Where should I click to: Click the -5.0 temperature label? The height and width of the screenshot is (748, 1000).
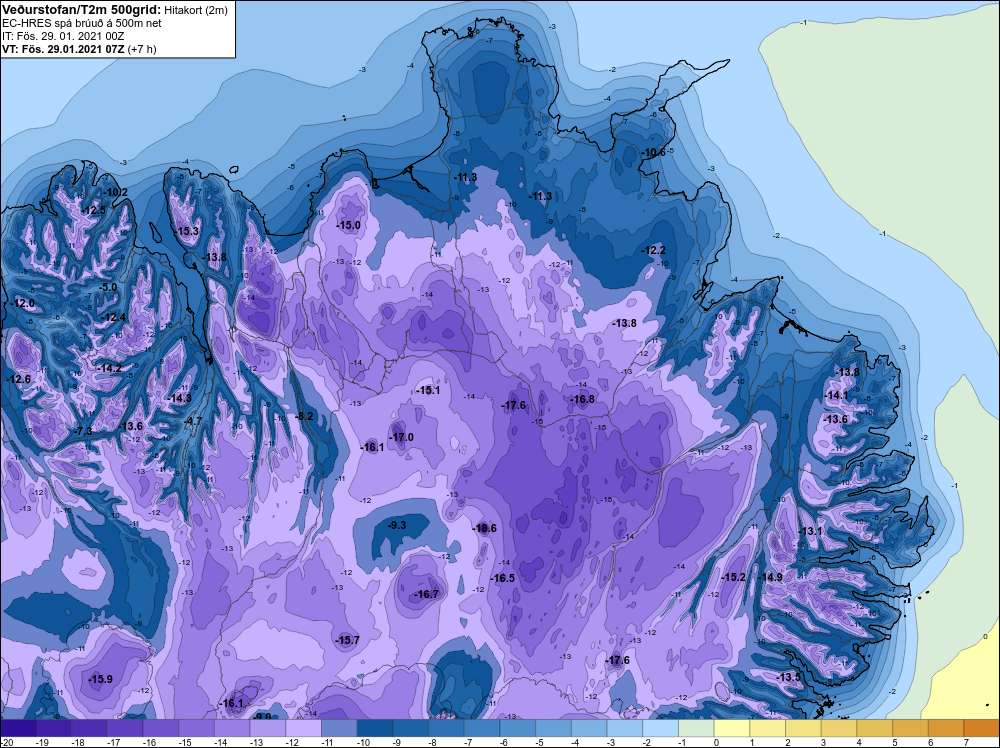(108, 288)
